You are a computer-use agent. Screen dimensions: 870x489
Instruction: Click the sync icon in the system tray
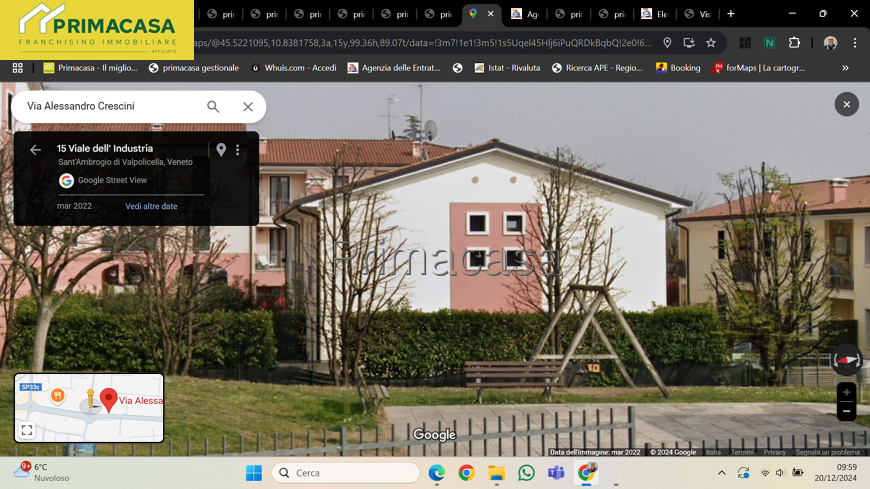(x=743, y=473)
